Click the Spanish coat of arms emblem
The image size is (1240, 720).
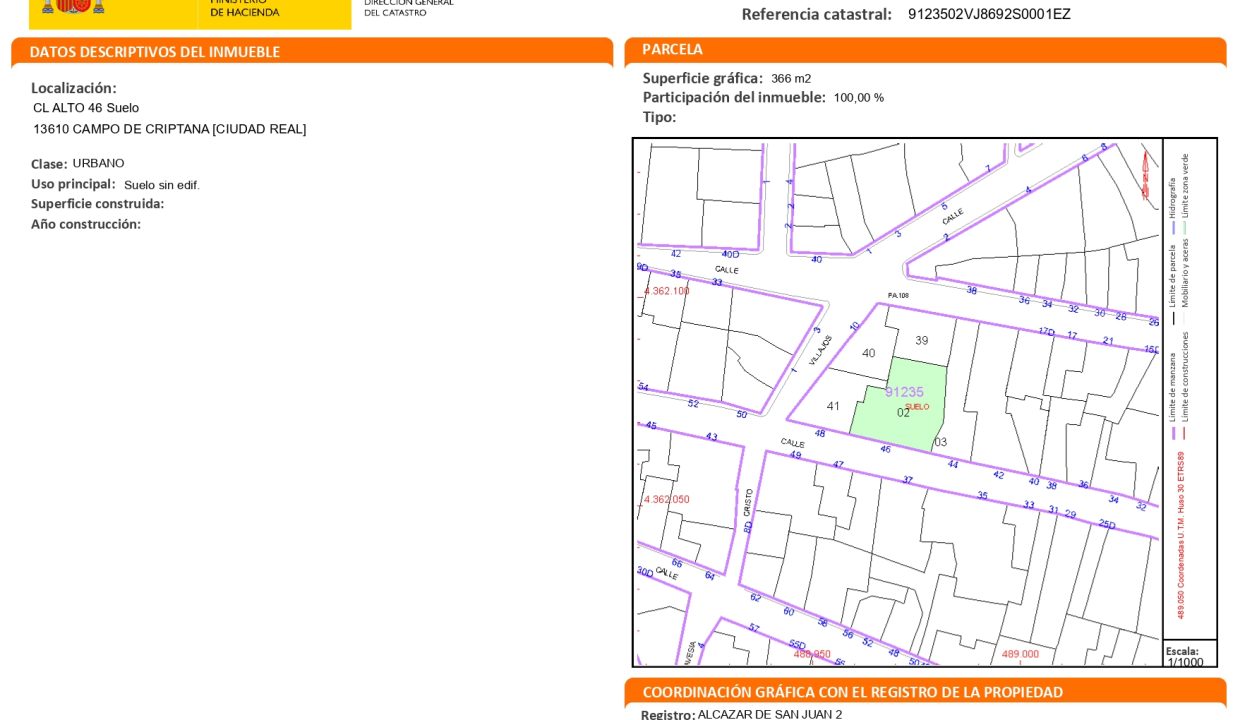72,6
